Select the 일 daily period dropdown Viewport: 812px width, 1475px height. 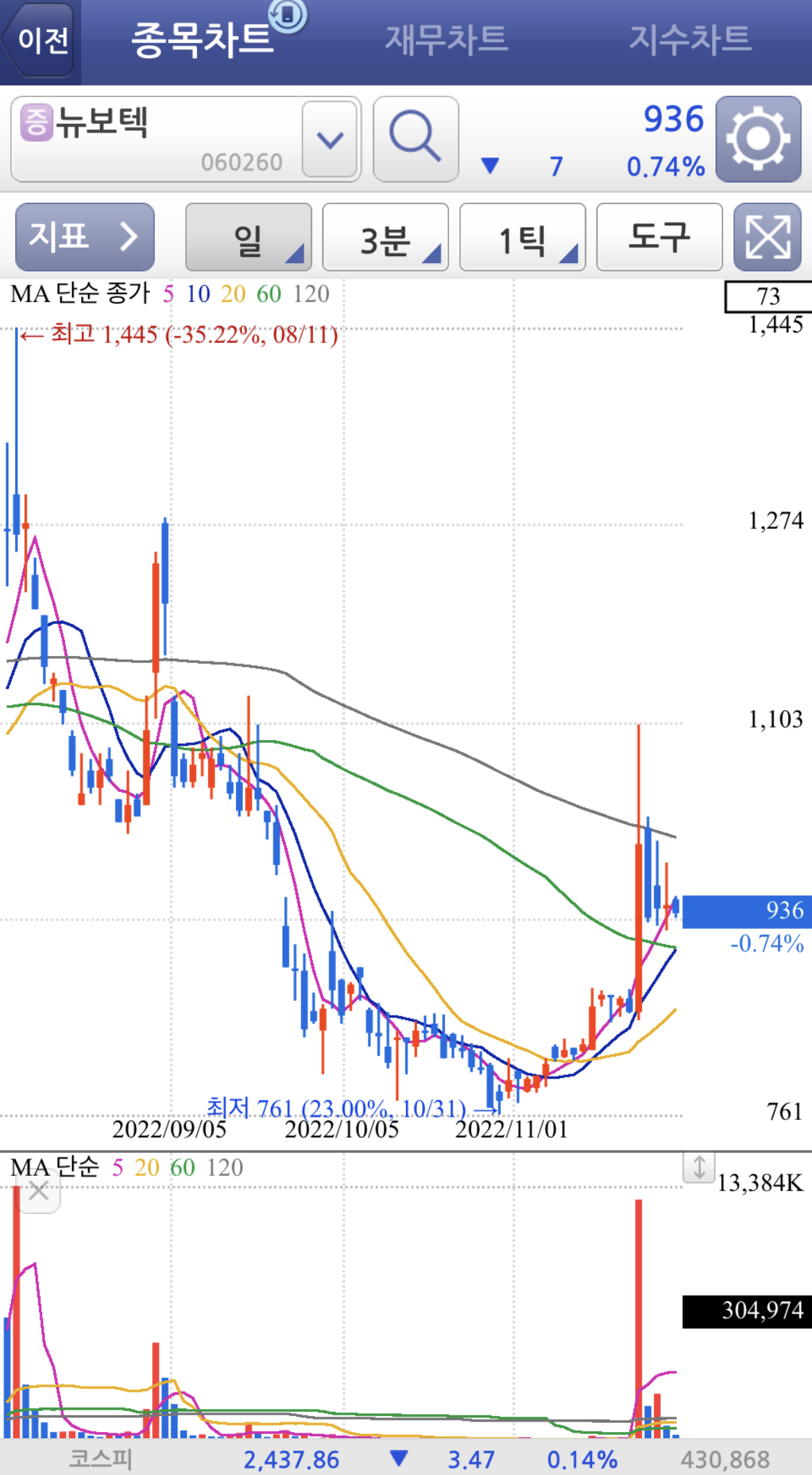(x=248, y=237)
